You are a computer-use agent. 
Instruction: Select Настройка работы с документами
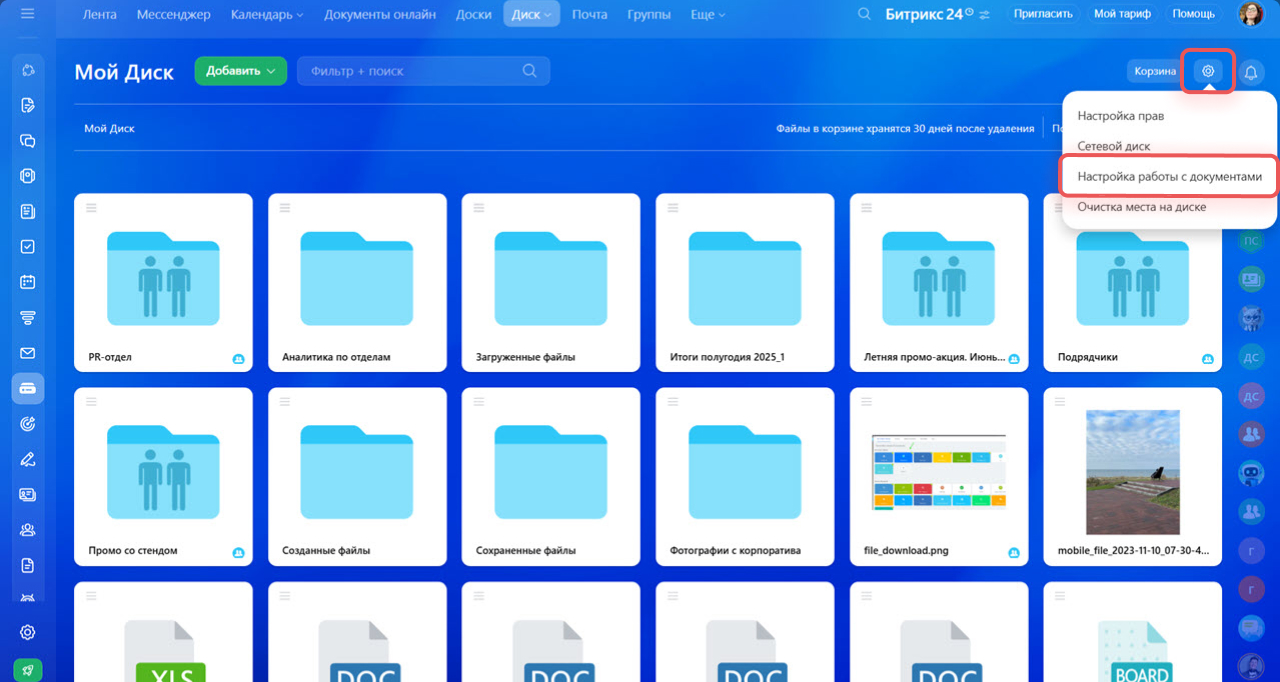click(x=1169, y=177)
